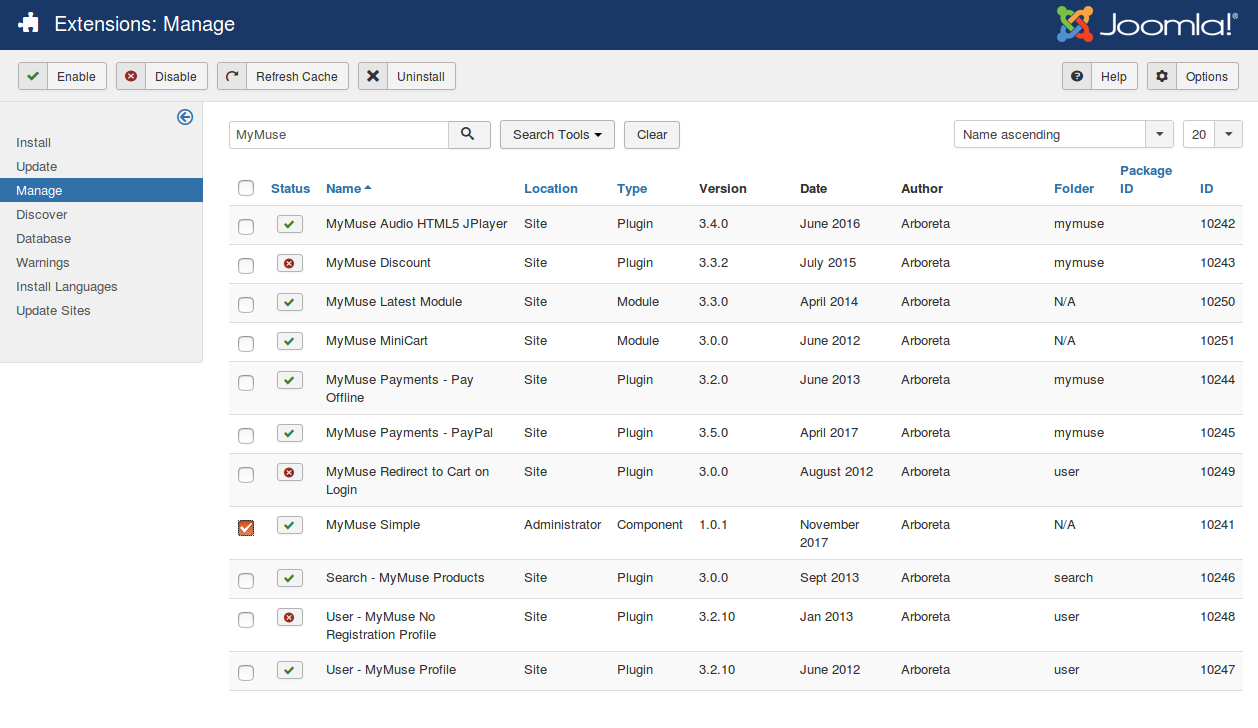The width and height of the screenshot is (1258, 728).
Task: Open the Search Tools dropdown
Action: tap(557, 135)
